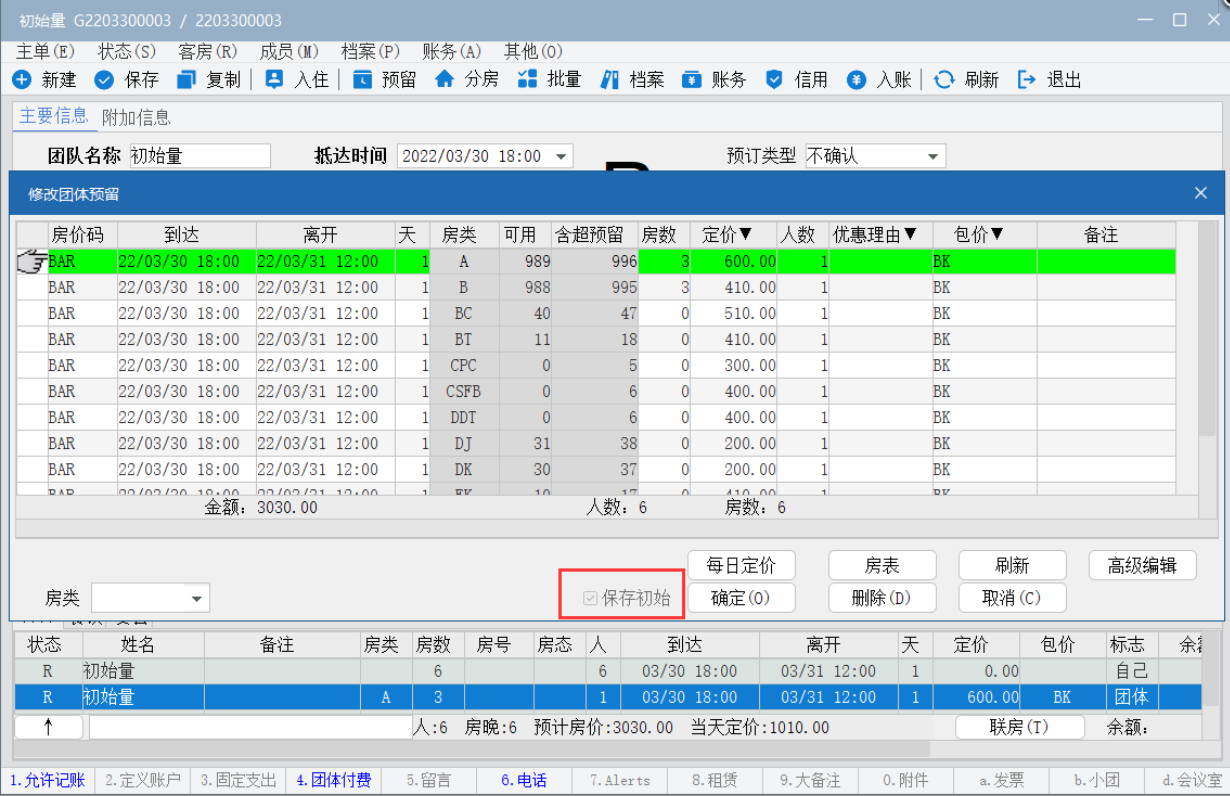This screenshot has width=1230, height=796.
Task: Select the 初始量 row marked 自己
Action: [x=608, y=671]
